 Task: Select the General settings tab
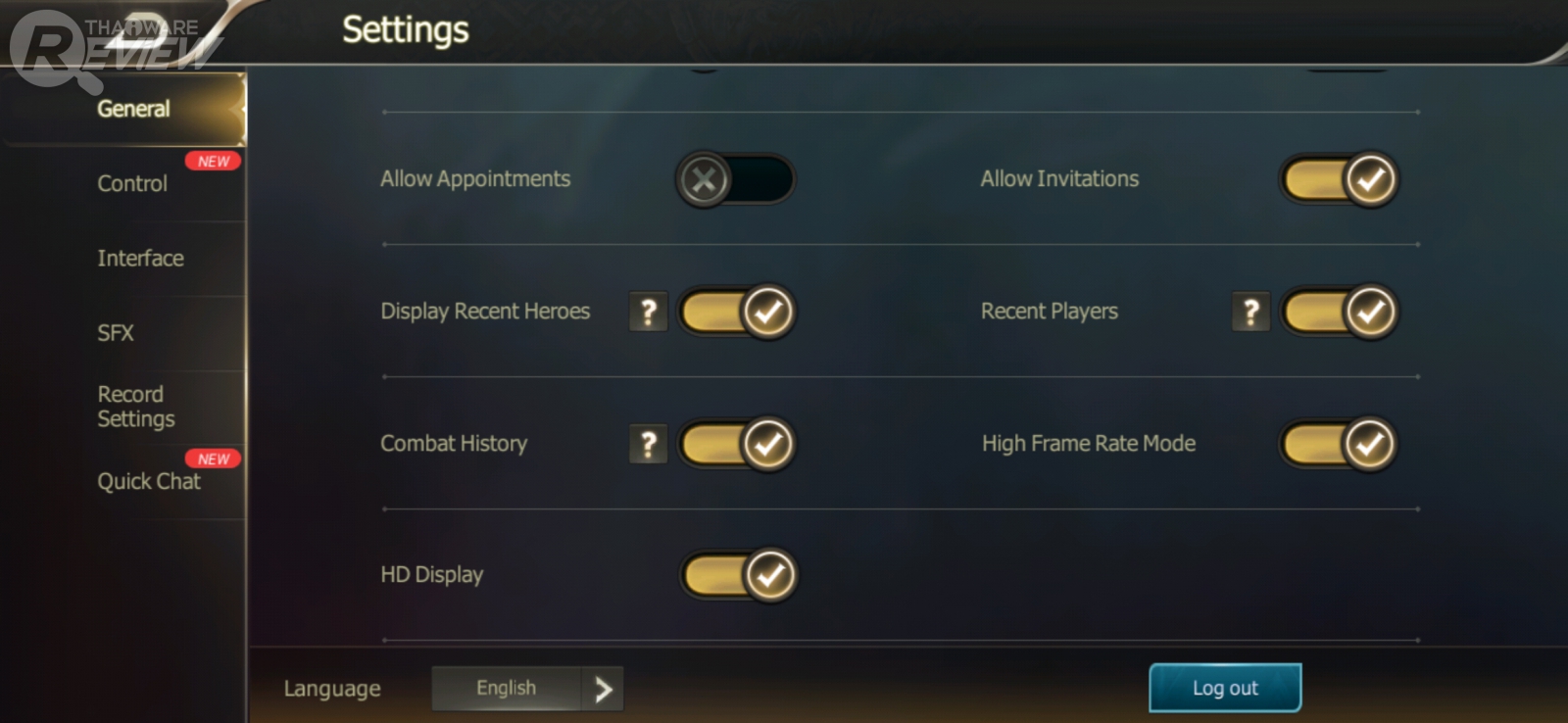(x=133, y=109)
